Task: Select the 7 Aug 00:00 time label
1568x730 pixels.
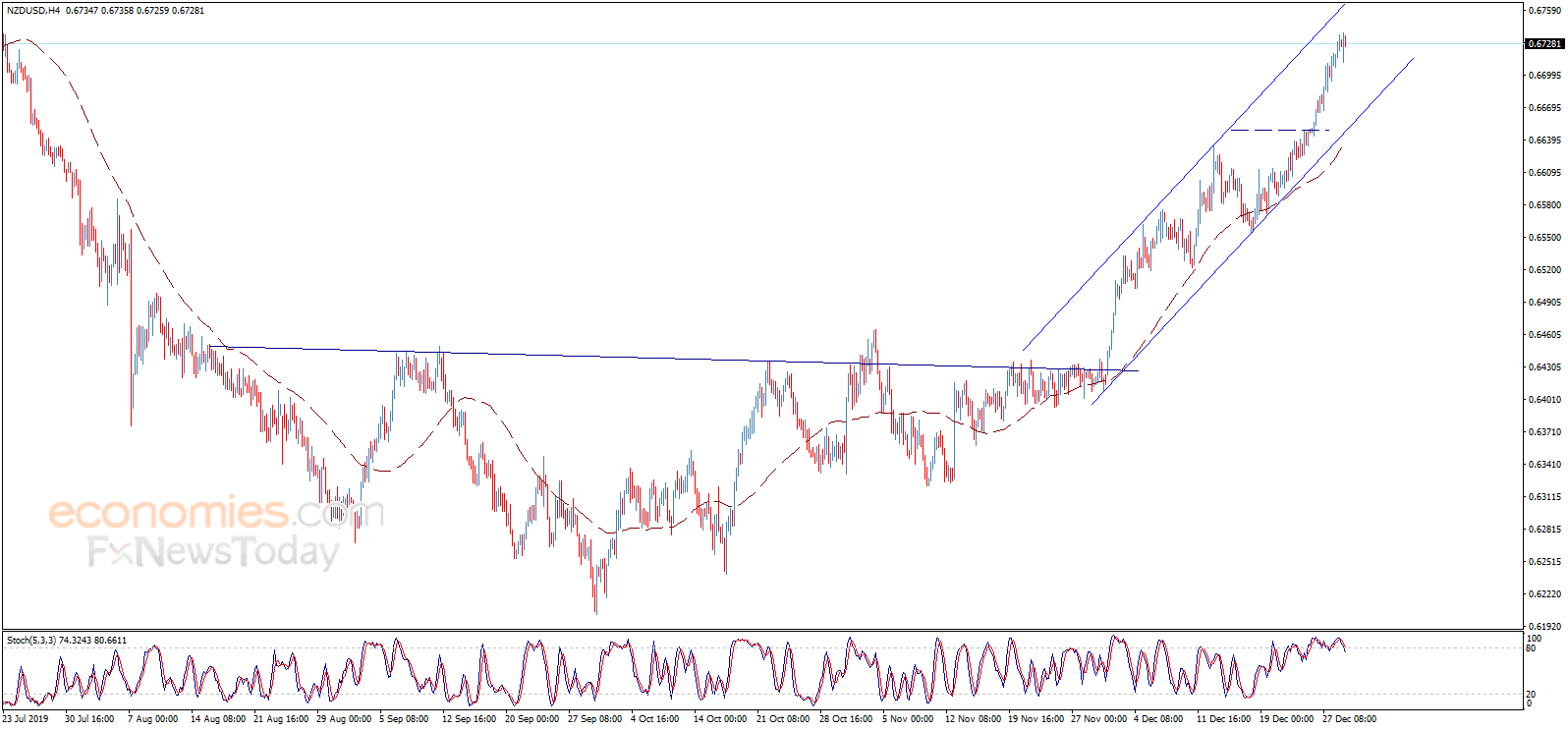Action: point(152,719)
